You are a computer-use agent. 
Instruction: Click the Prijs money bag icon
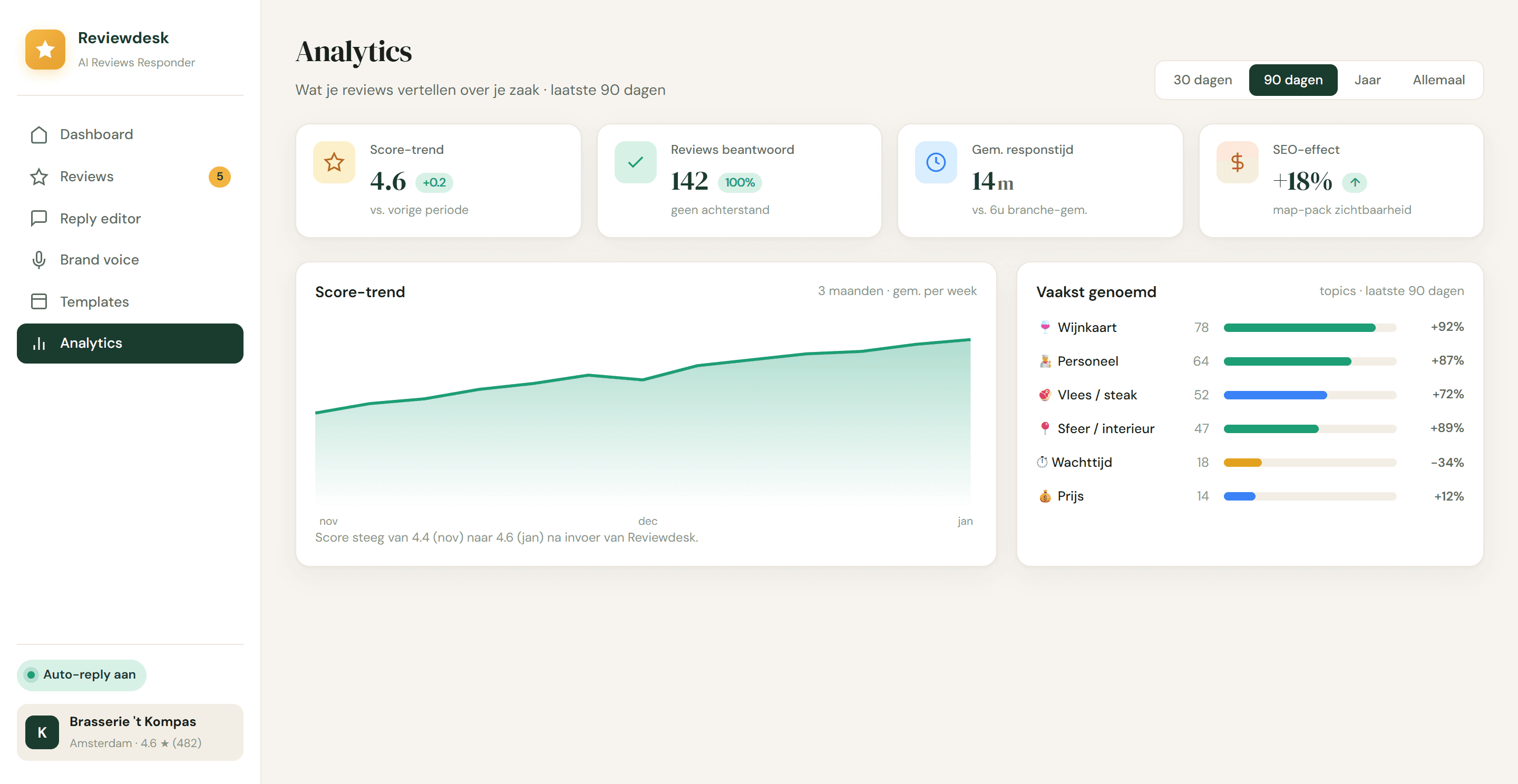(x=1045, y=496)
